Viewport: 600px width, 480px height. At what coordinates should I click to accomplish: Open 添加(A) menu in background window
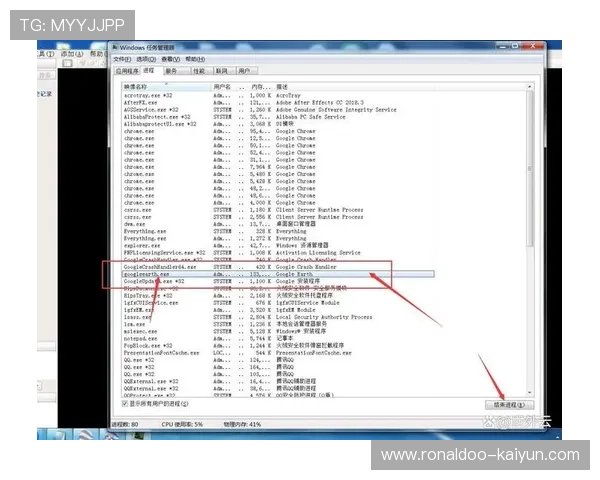(72, 54)
